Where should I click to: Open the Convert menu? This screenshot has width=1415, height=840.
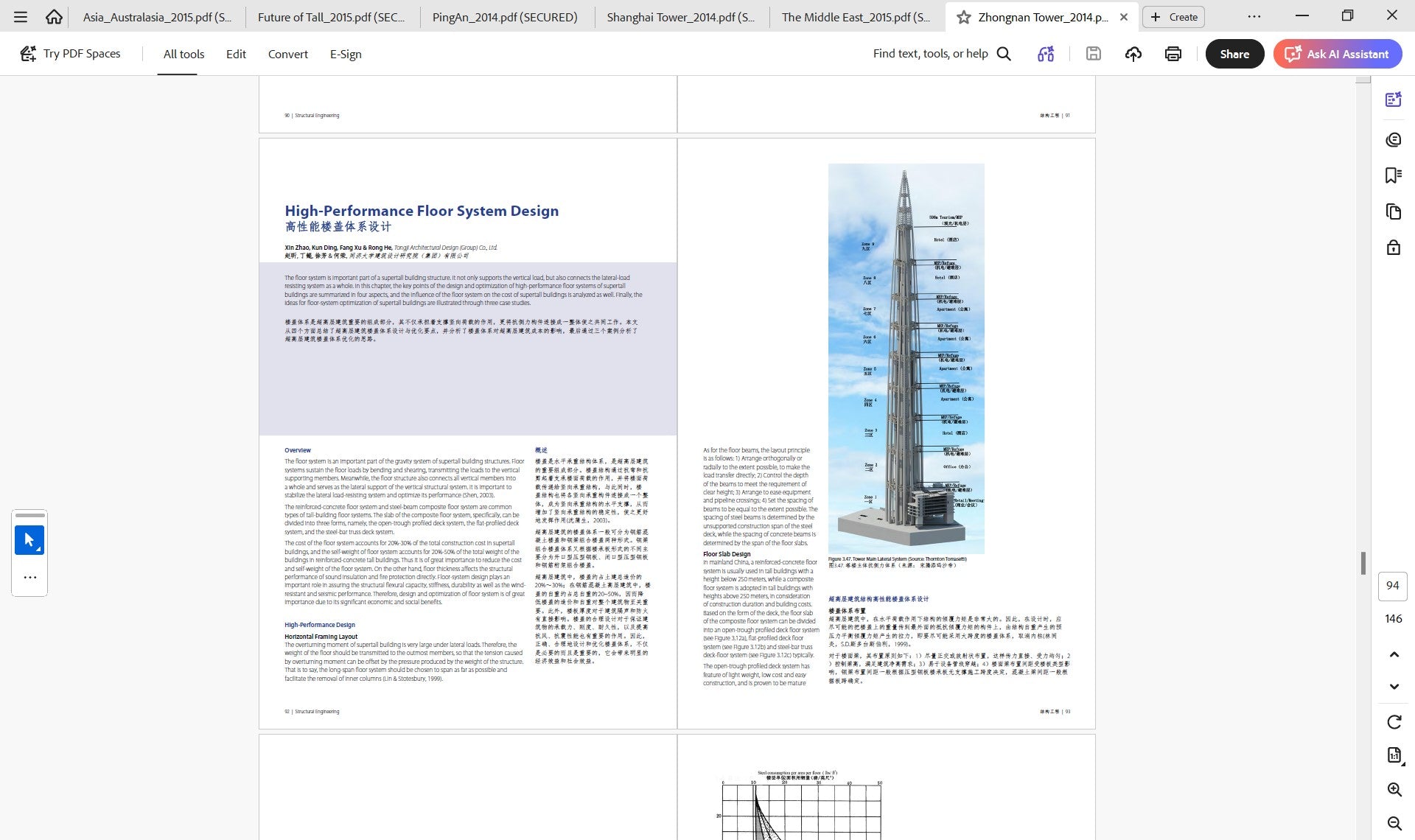(x=287, y=54)
